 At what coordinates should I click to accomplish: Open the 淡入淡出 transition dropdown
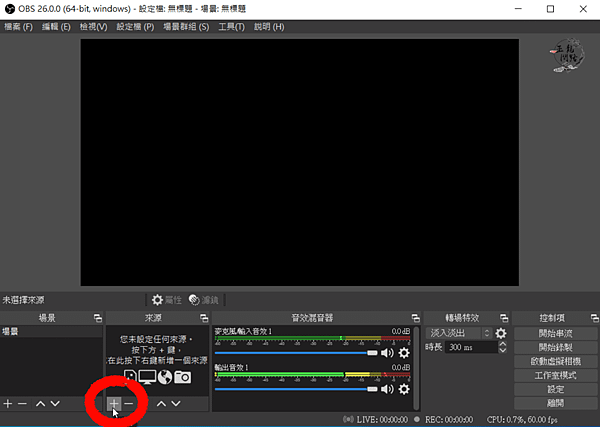click(x=459, y=333)
